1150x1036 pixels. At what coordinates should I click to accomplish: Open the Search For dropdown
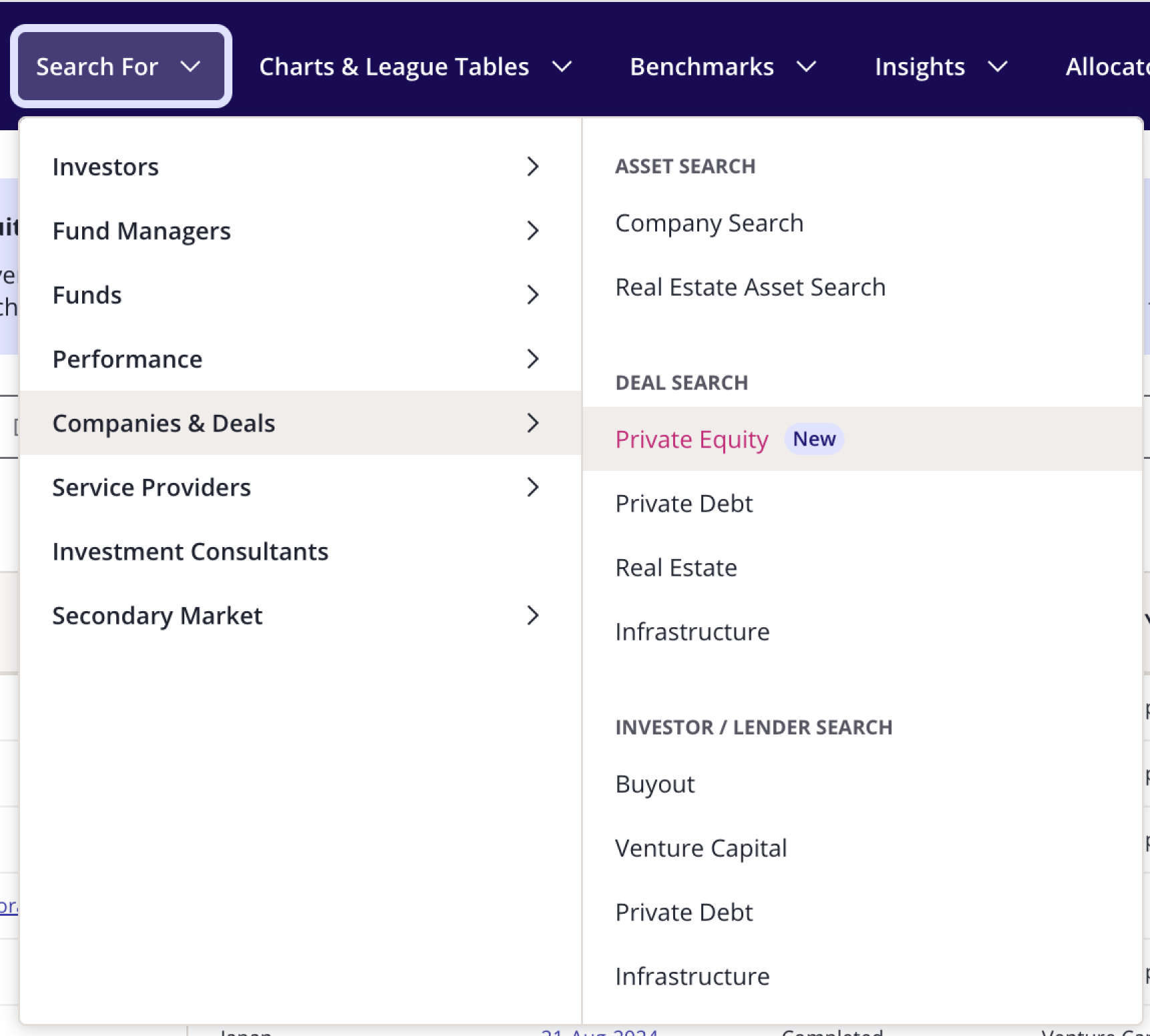point(120,67)
